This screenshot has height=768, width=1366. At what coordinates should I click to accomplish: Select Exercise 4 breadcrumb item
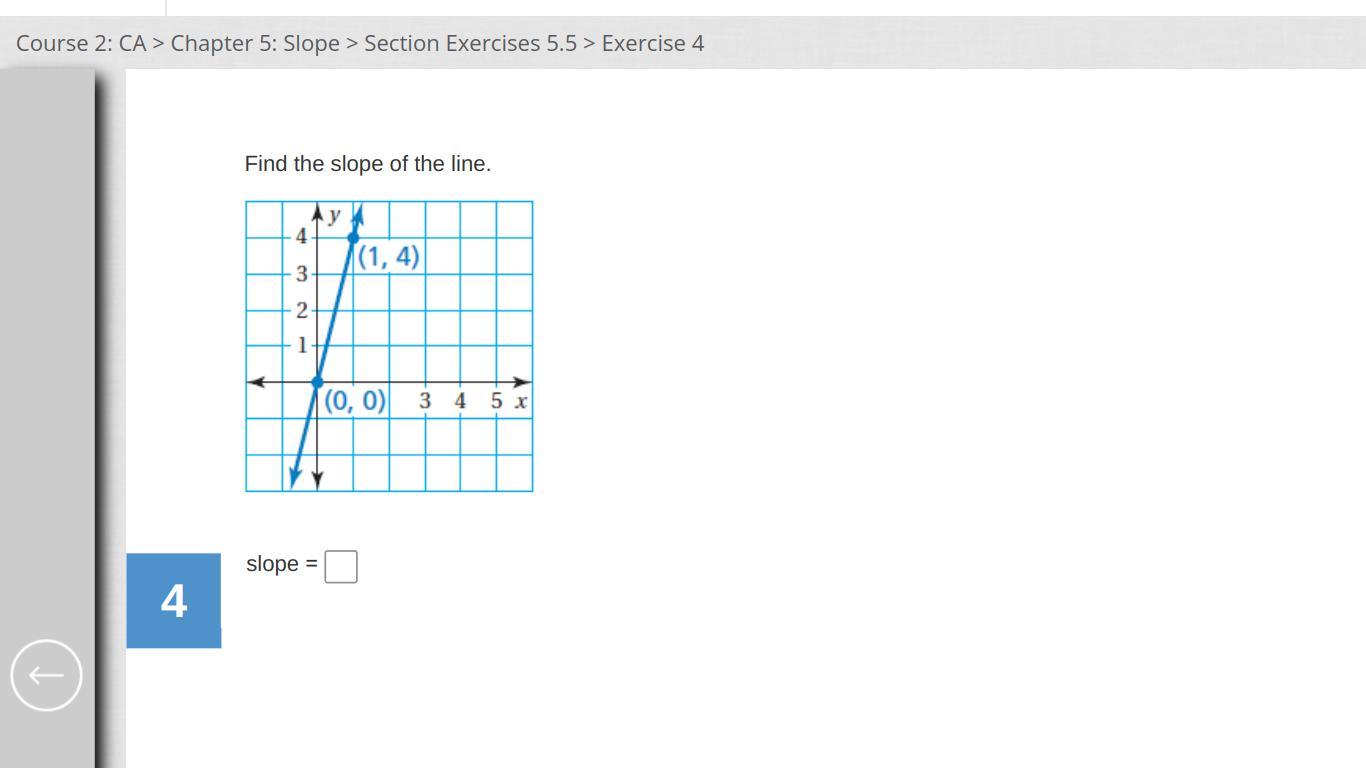point(653,43)
